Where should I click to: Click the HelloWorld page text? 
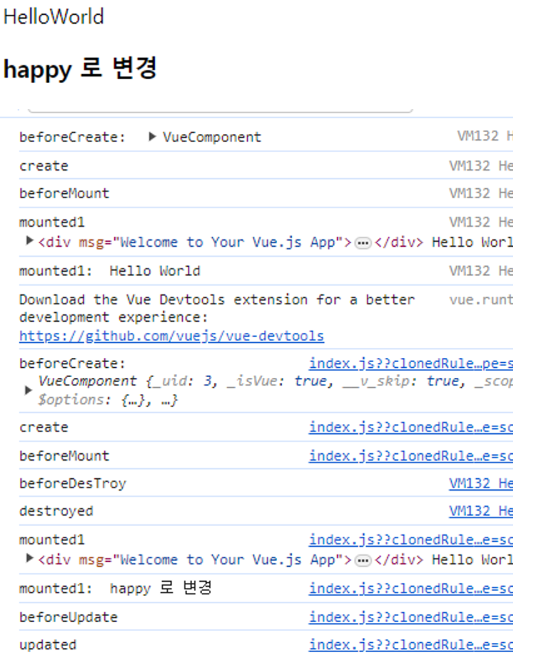[x=53, y=17]
